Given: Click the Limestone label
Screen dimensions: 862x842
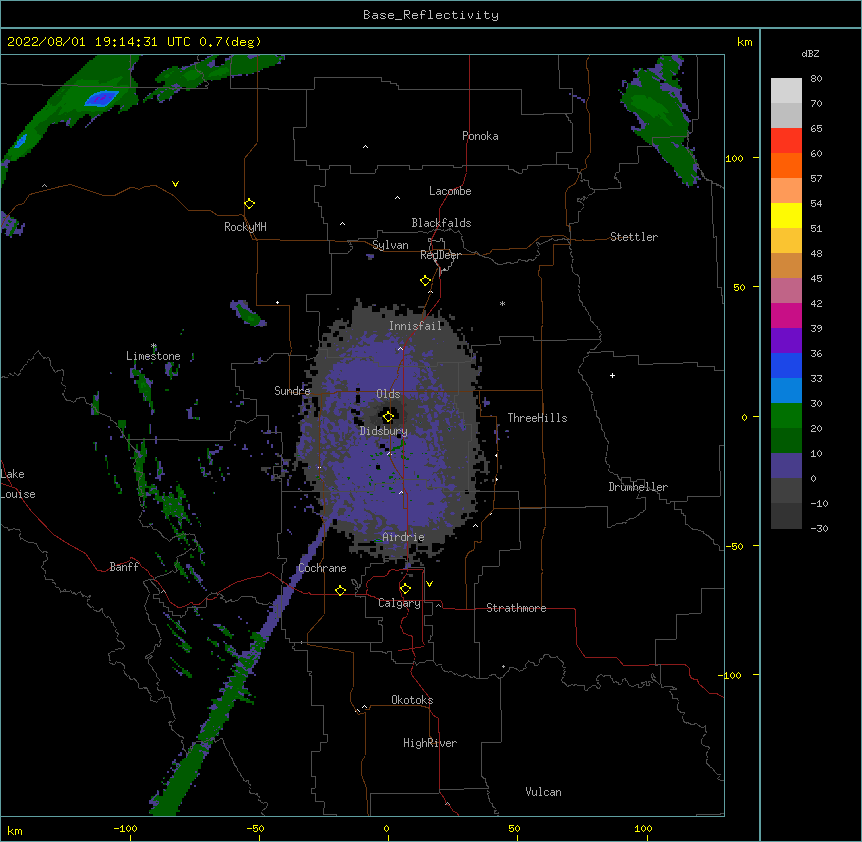Looking at the screenshot, I should [x=153, y=356].
